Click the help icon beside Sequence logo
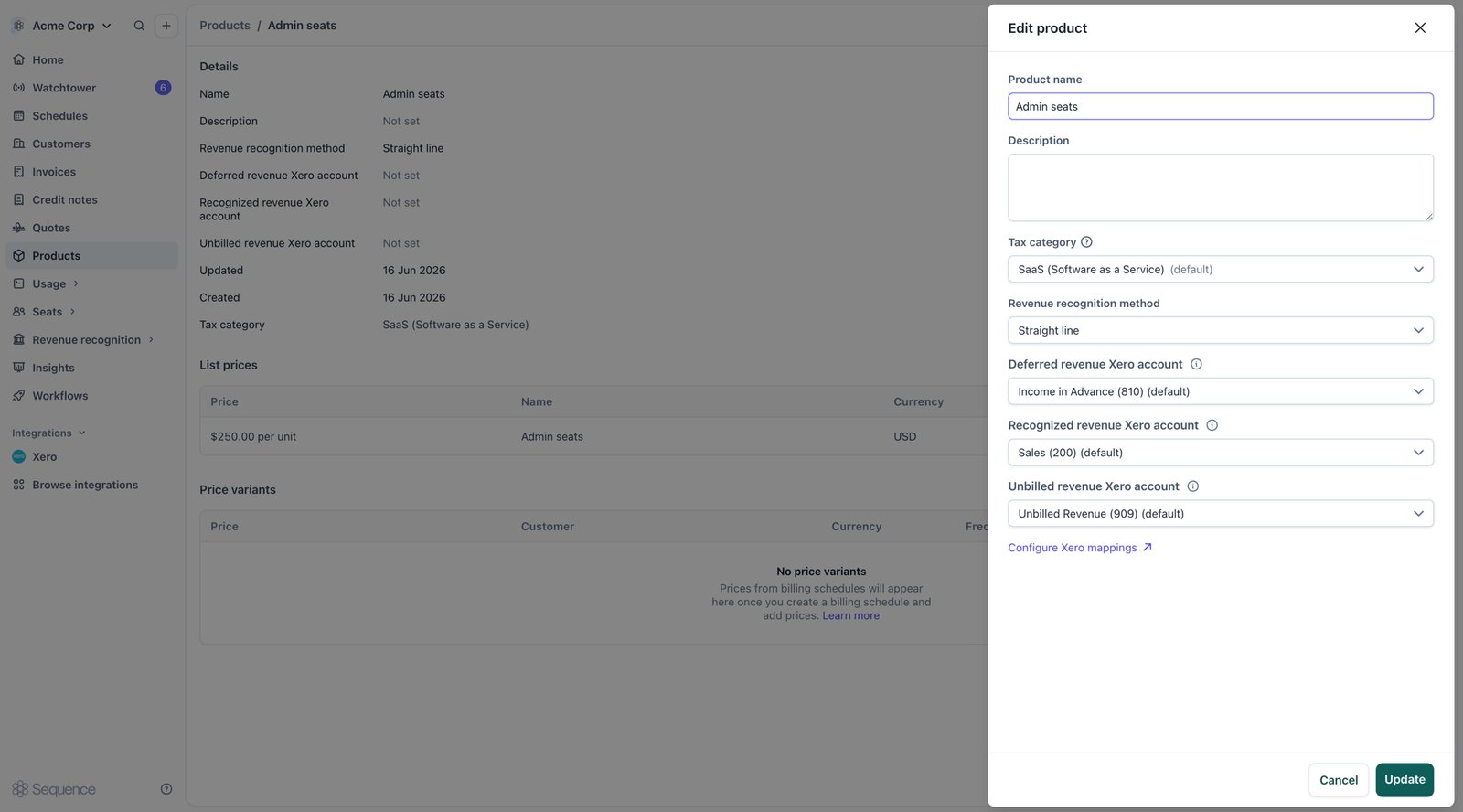Image resolution: width=1463 pixels, height=812 pixels. [166, 789]
